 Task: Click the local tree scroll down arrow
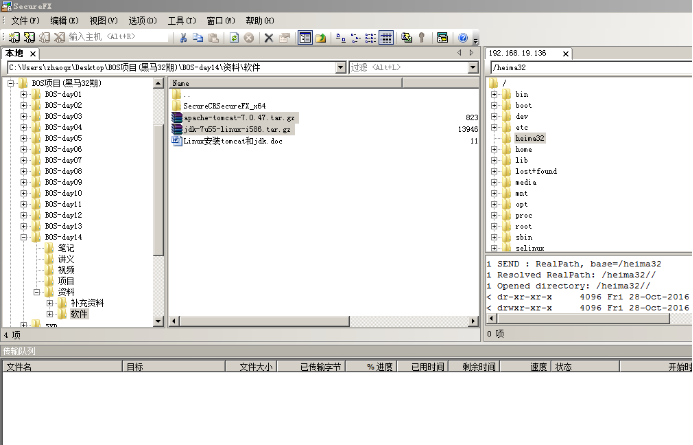coord(158,321)
